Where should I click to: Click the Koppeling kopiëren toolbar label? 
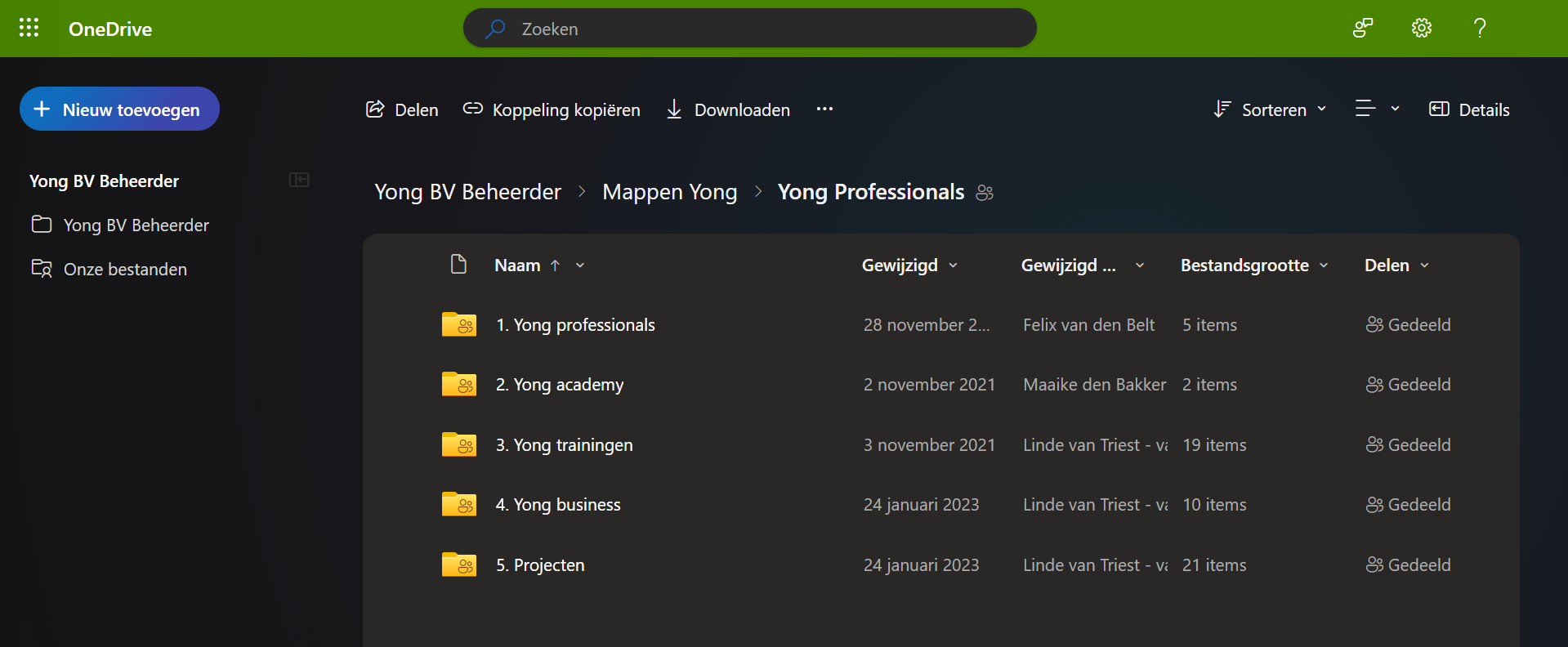tap(566, 109)
